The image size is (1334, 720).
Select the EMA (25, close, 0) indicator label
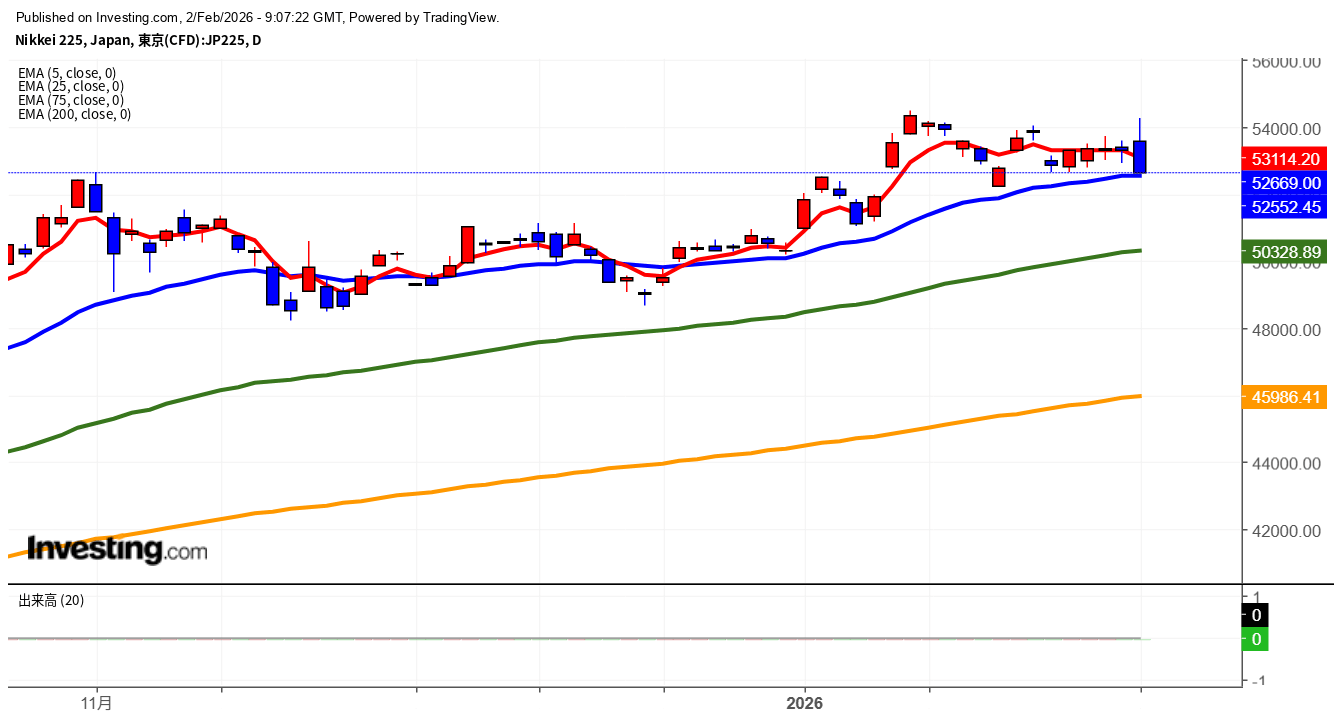click(70, 86)
